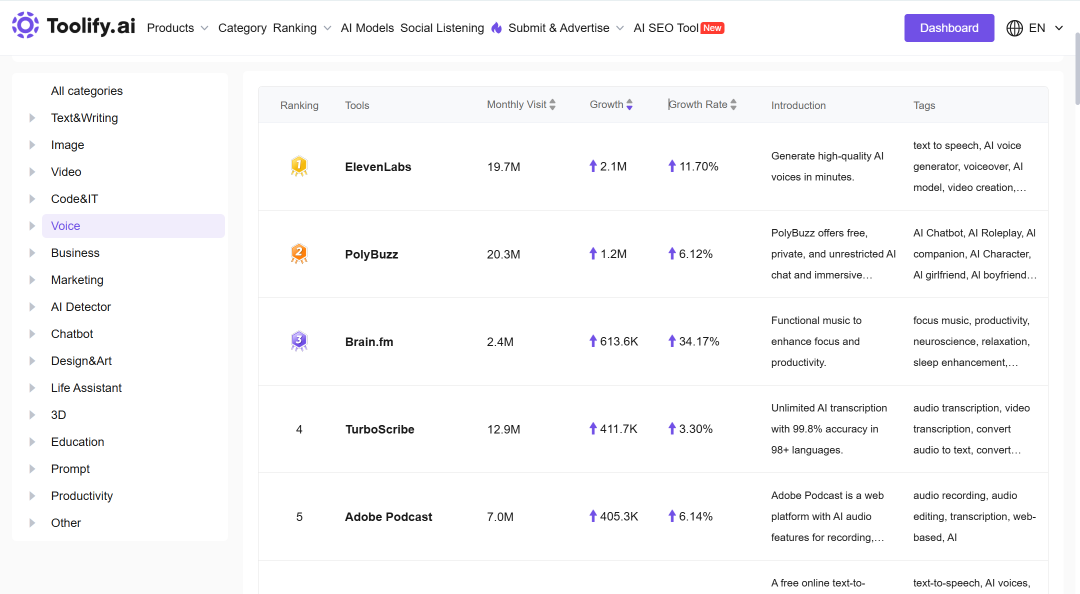This screenshot has height=594, width=1080.
Task: Sort table using Growth Rate arrows
Action: pos(734,105)
